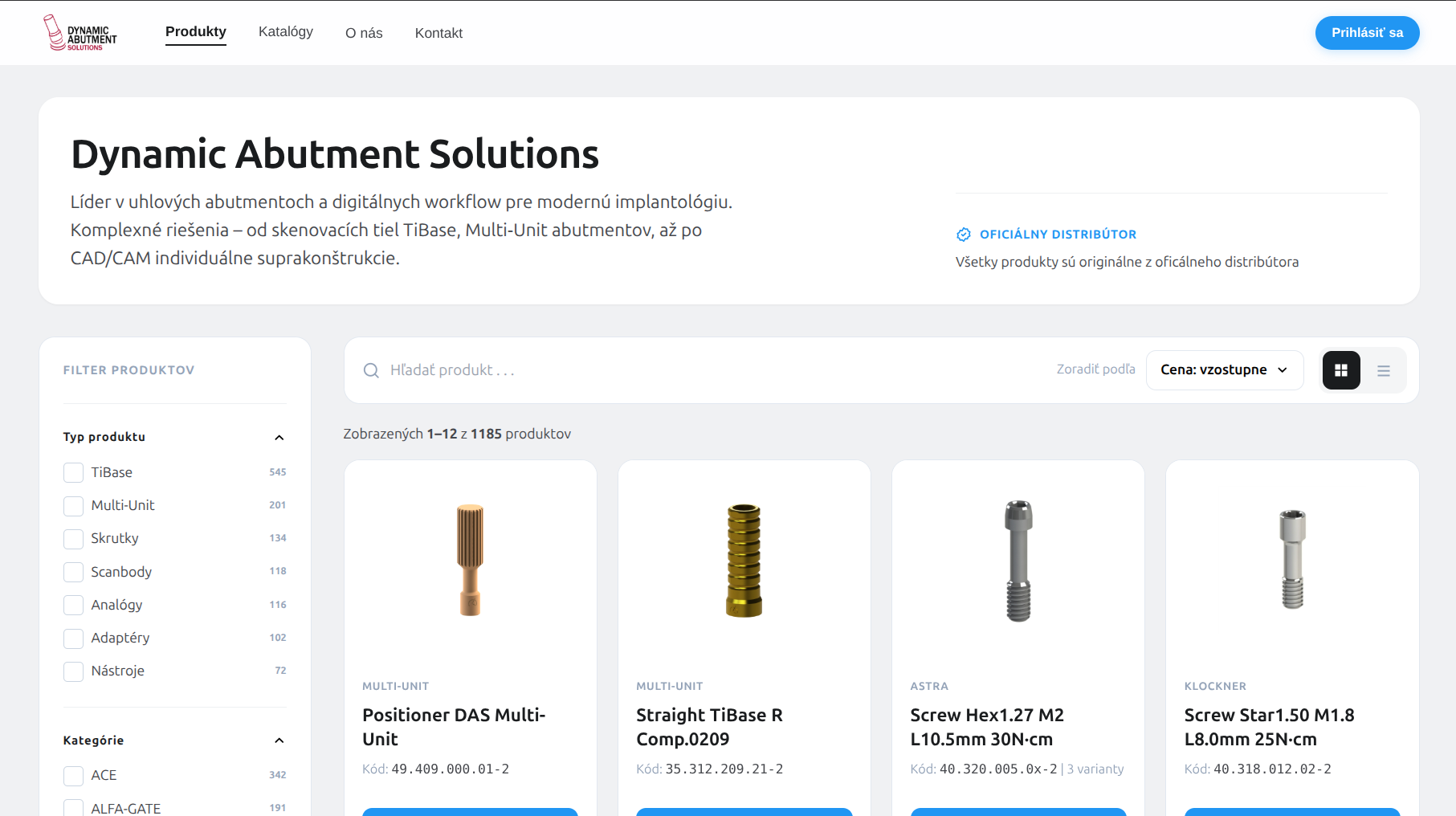Click product code 40.318.012.02-2
The height and width of the screenshot is (816, 1456).
click(1272, 769)
